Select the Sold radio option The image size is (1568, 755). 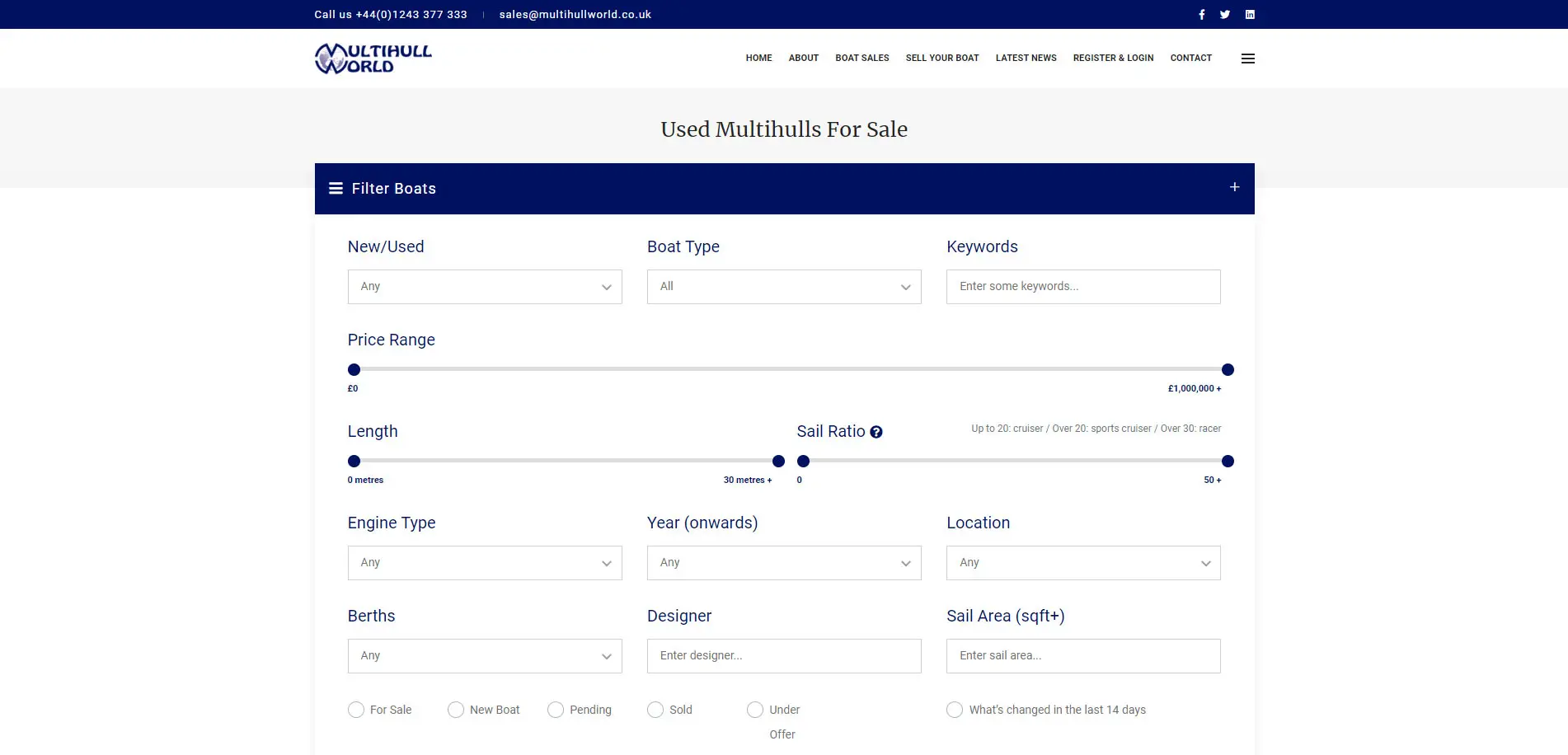point(655,710)
